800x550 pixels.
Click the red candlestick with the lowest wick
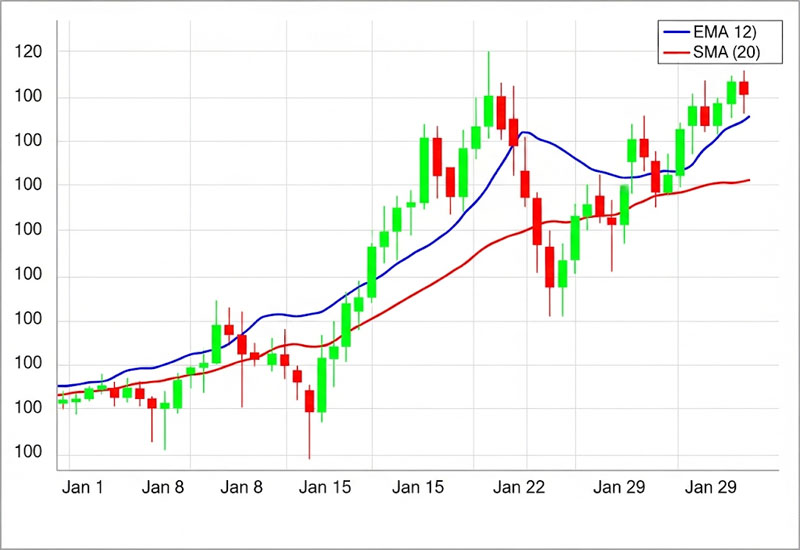[x=309, y=400]
